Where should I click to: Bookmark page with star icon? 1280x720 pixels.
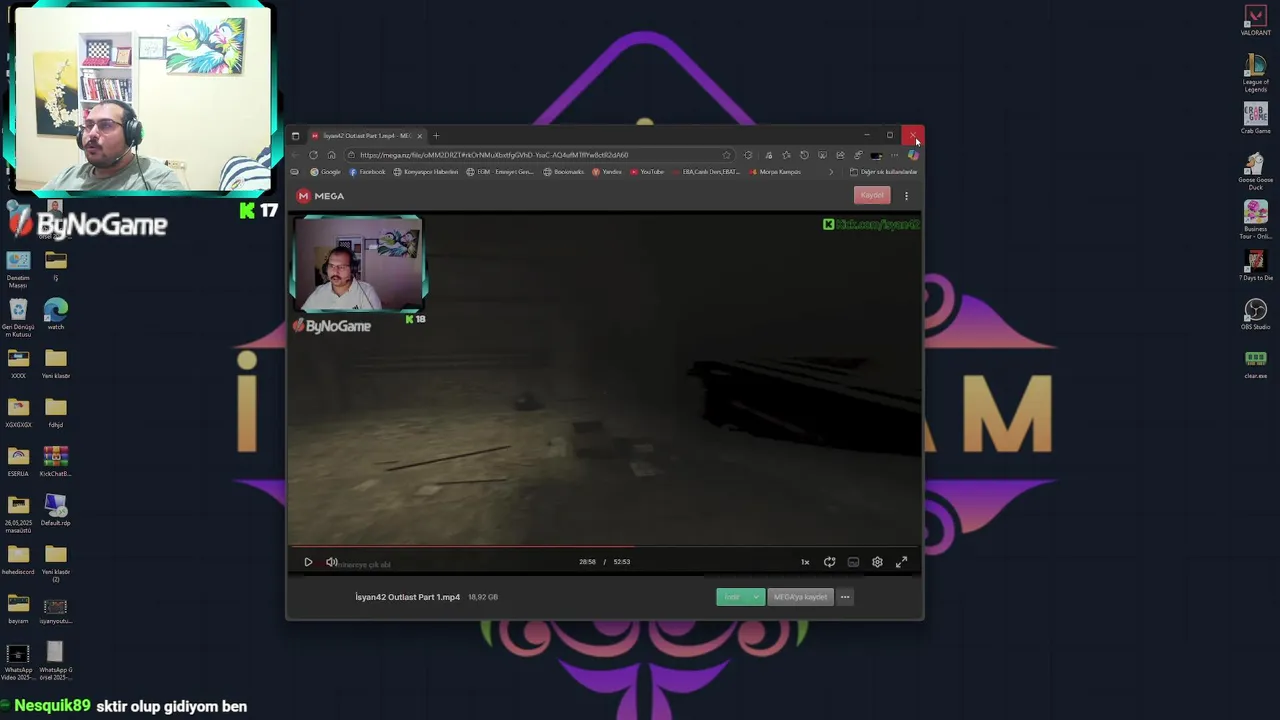coord(726,155)
